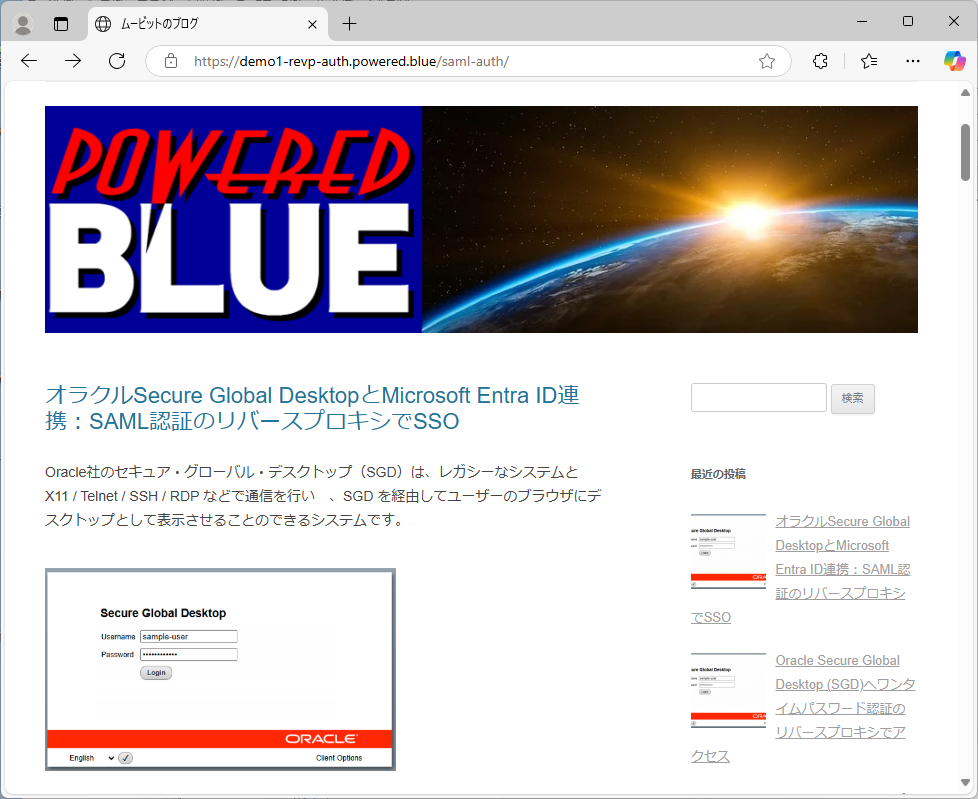Focus the blog search input field
Image resolution: width=978 pixels, height=799 pixels.
point(758,397)
